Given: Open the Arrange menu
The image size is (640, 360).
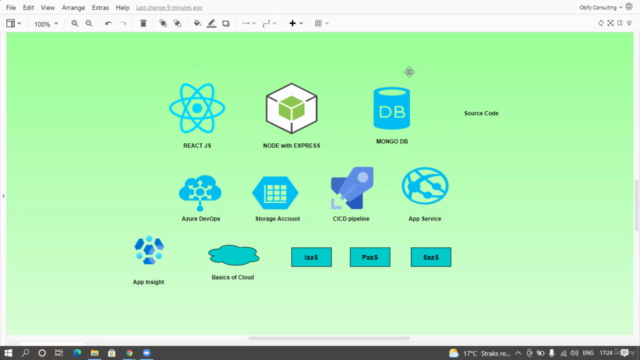Looking at the screenshot, I should click(x=73, y=7).
